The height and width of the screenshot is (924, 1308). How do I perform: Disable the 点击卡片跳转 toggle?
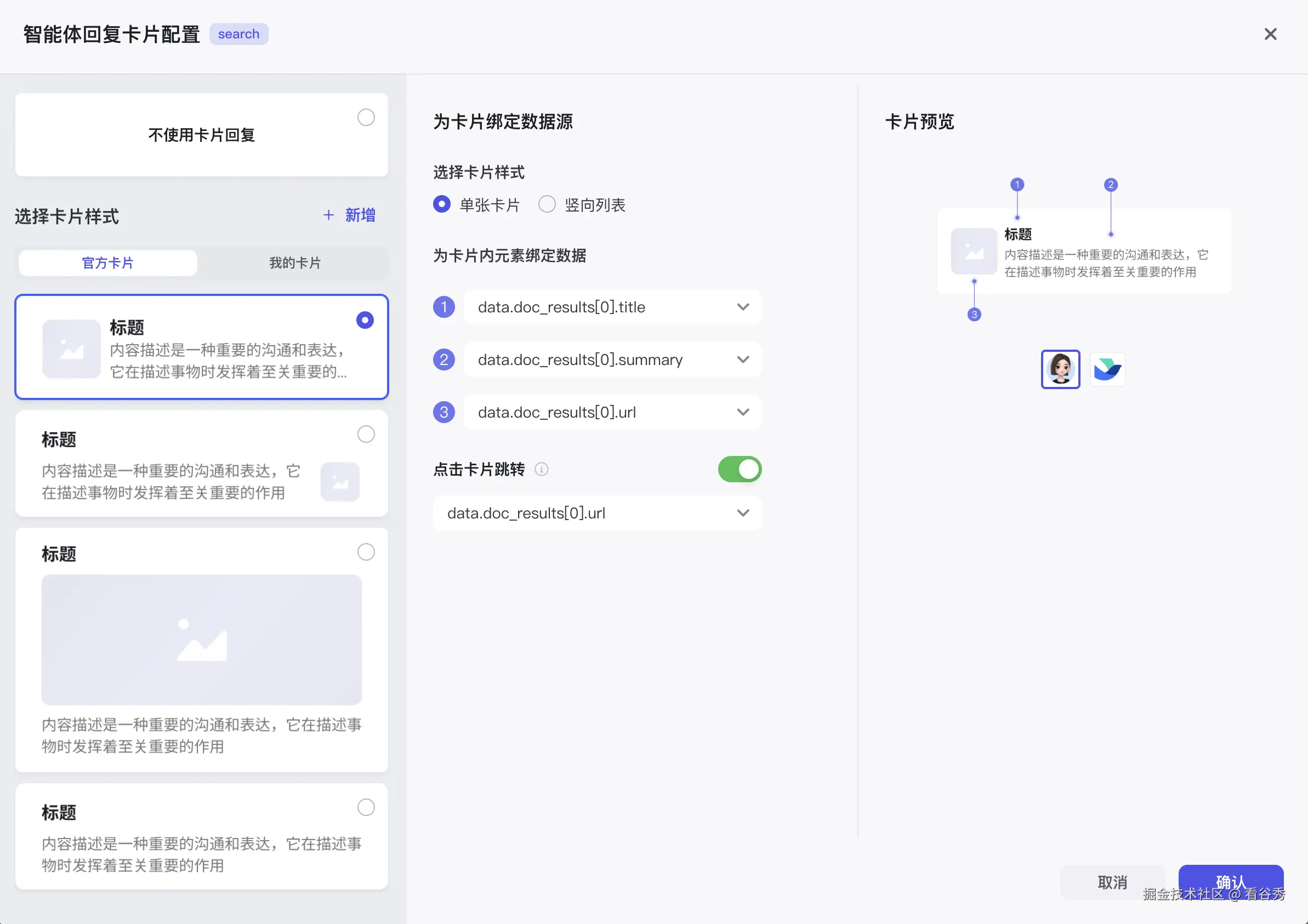(x=739, y=469)
